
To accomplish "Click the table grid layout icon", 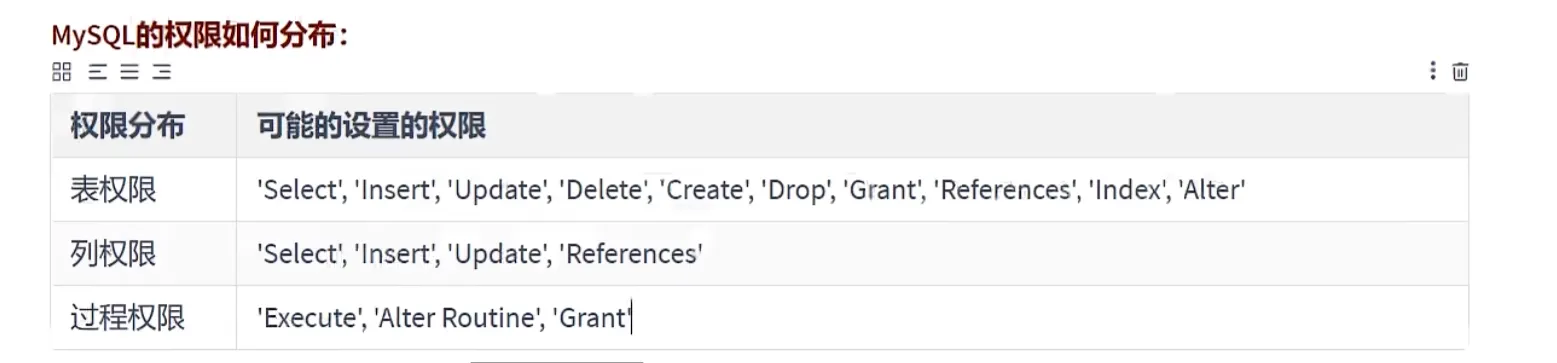I will click(62, 71).
